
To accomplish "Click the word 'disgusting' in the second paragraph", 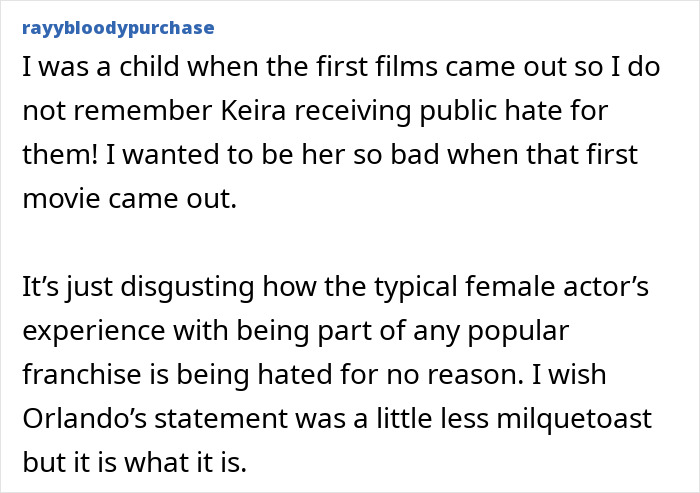I will point(187,287).
